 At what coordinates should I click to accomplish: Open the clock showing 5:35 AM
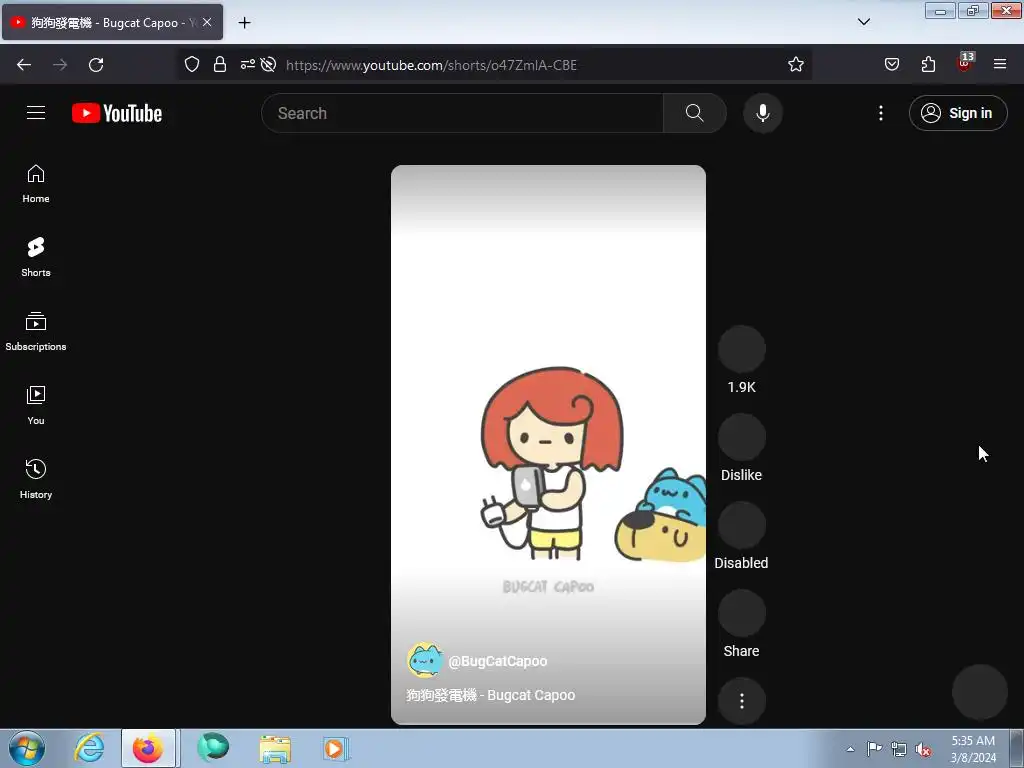[973, 749]
